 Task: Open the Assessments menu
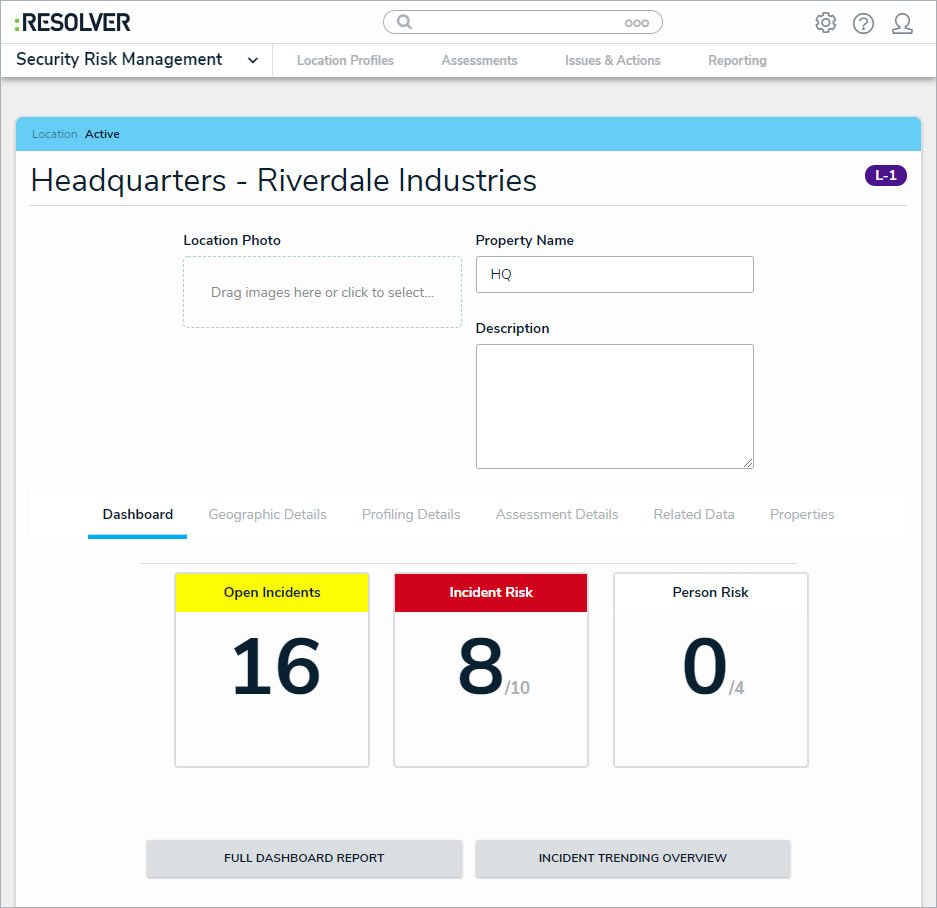tap(479, 60)
